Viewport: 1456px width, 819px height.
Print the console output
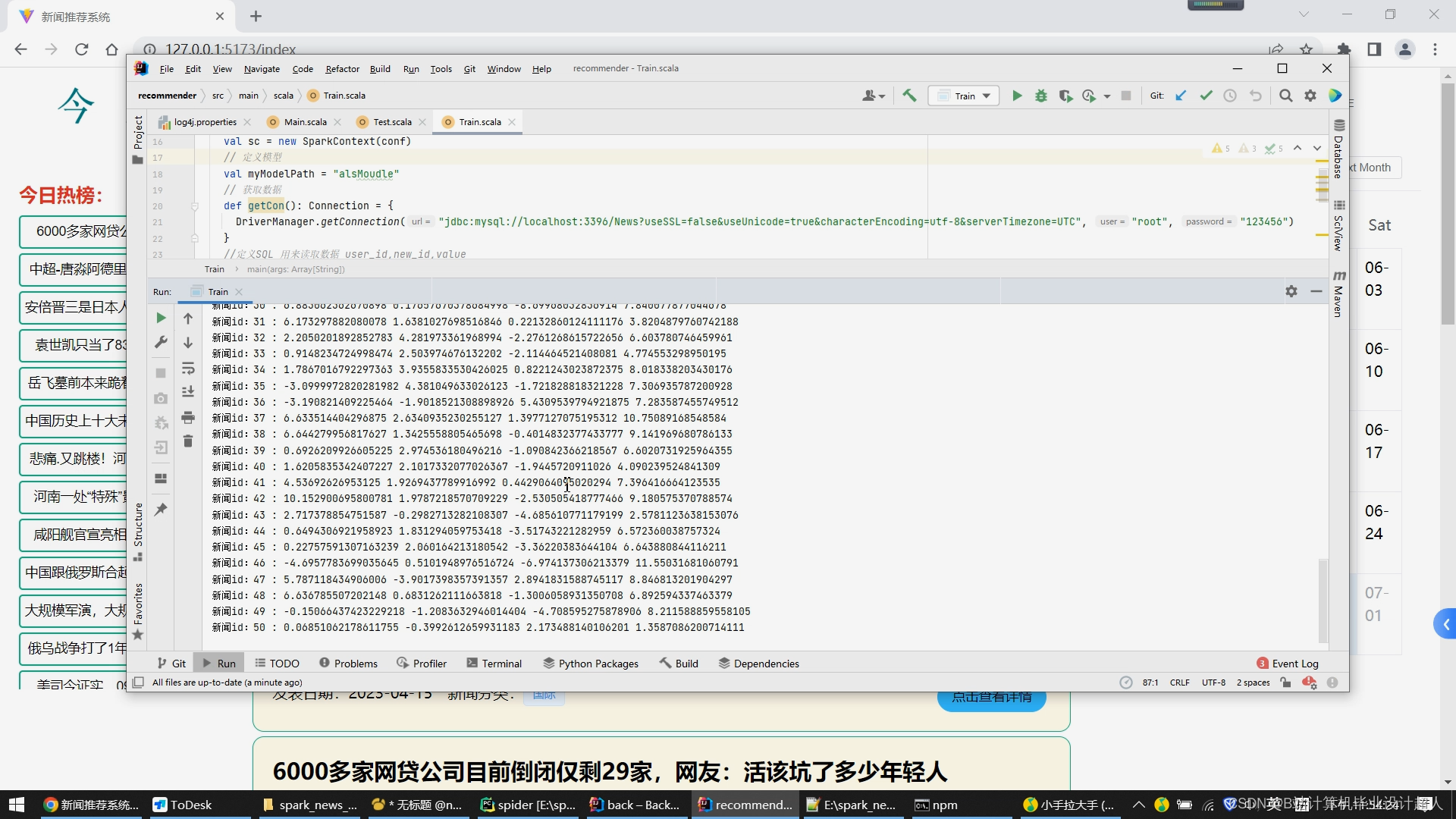click(x=188, y=417)
